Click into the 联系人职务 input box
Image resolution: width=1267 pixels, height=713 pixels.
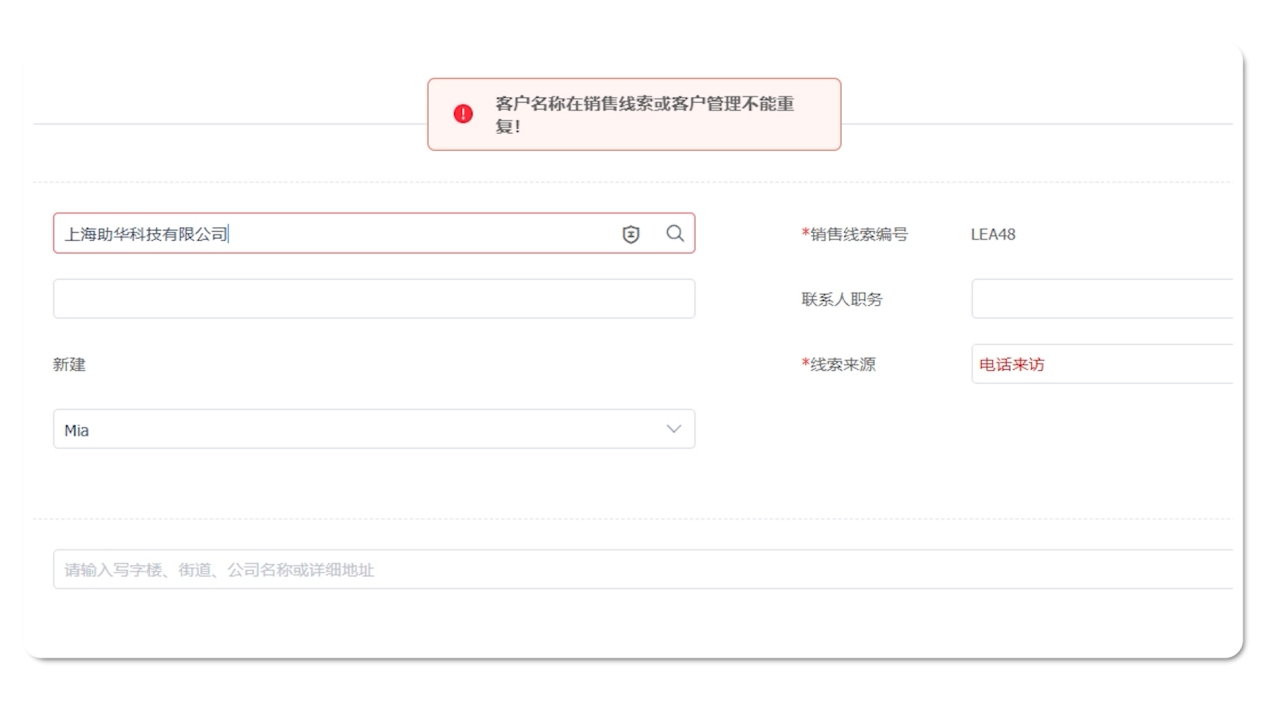pos(1100,299)
